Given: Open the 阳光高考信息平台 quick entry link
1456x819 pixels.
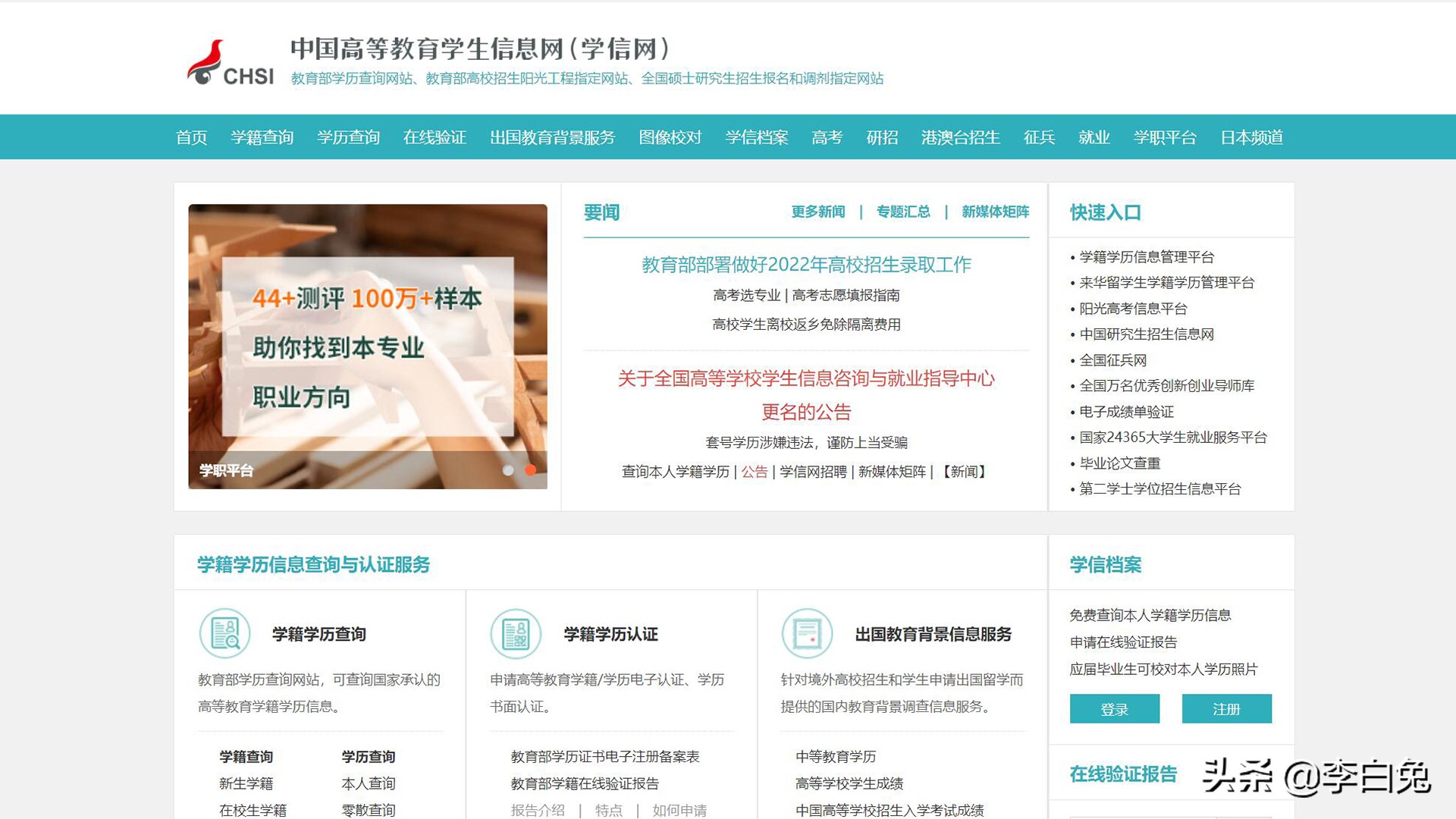Looking at the screenshot, I should coord(1134,309).
